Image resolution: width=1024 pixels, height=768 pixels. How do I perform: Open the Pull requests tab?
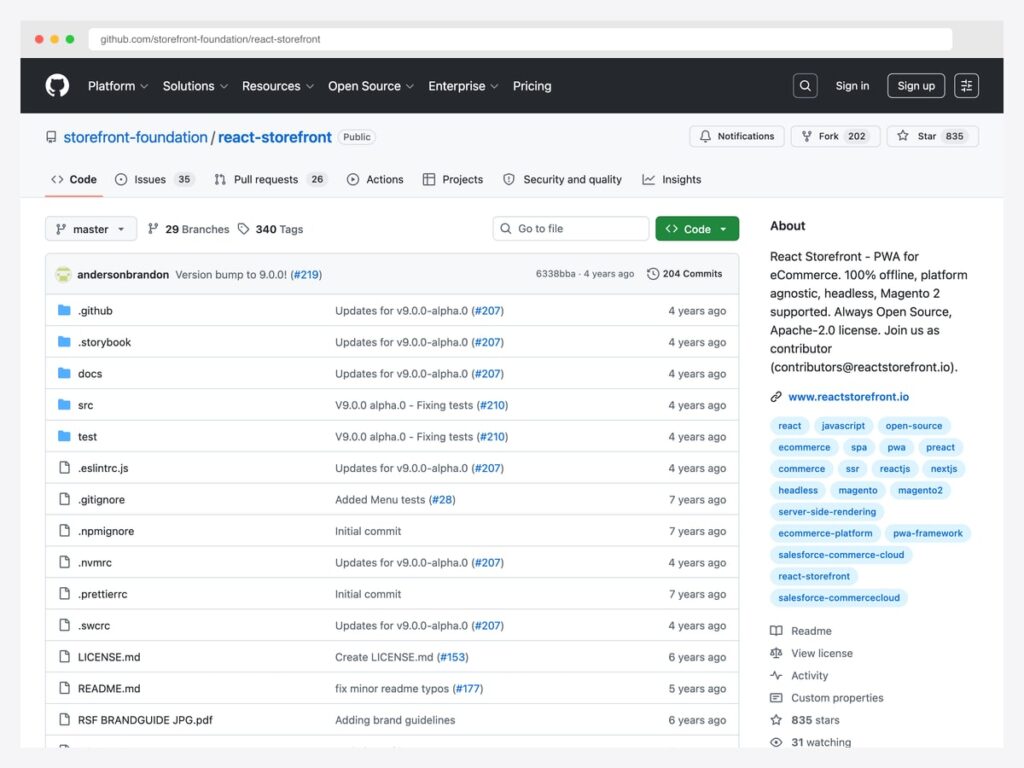coord(270,180)
